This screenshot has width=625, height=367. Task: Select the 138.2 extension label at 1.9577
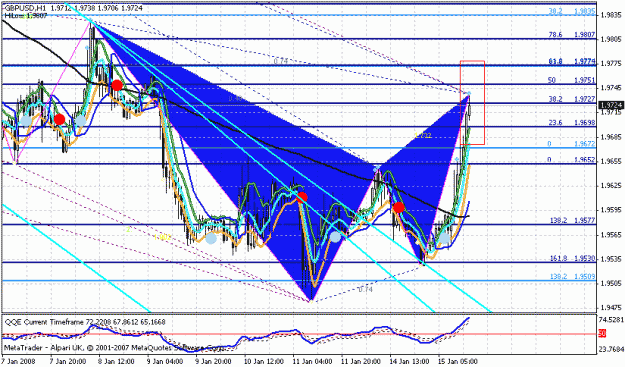(573, 220)
